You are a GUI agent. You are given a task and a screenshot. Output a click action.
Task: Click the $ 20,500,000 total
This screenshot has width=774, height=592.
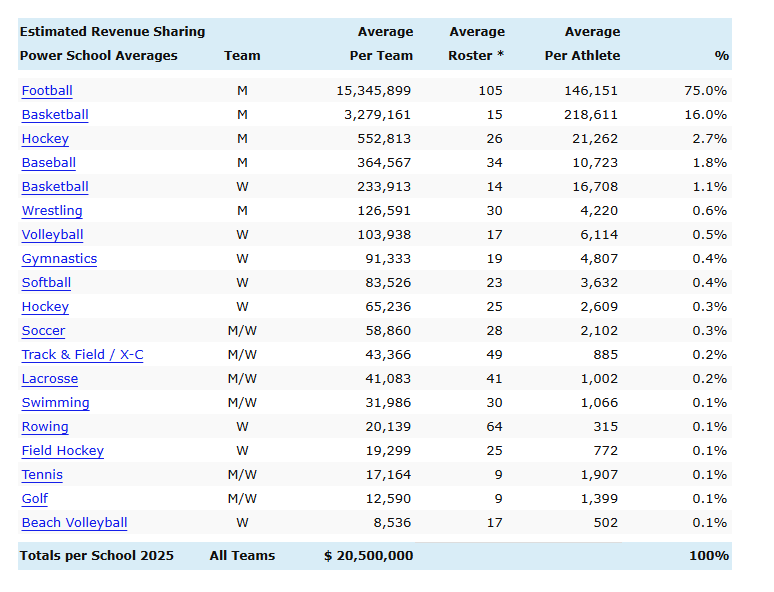(x=368, y=556)
